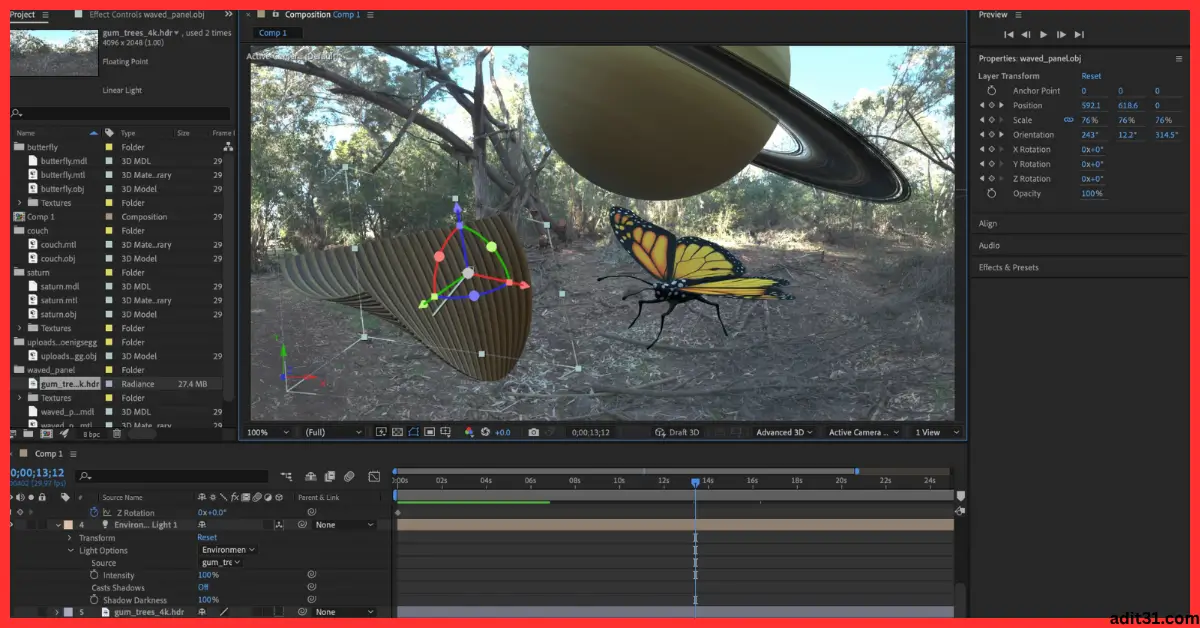Viewport: 1200px width, 628px height.
Task: Enable motion blur switch in timeline
Action: (x=349, y=477)
